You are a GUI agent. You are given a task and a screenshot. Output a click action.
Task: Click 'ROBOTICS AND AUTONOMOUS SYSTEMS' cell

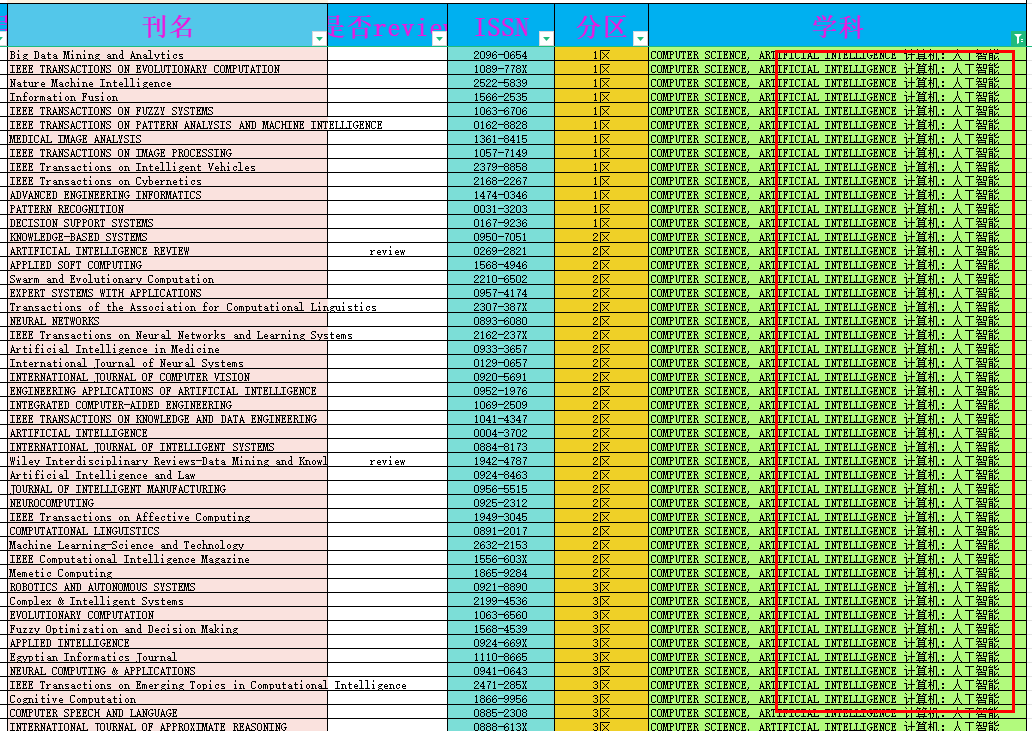coord(167,587)
